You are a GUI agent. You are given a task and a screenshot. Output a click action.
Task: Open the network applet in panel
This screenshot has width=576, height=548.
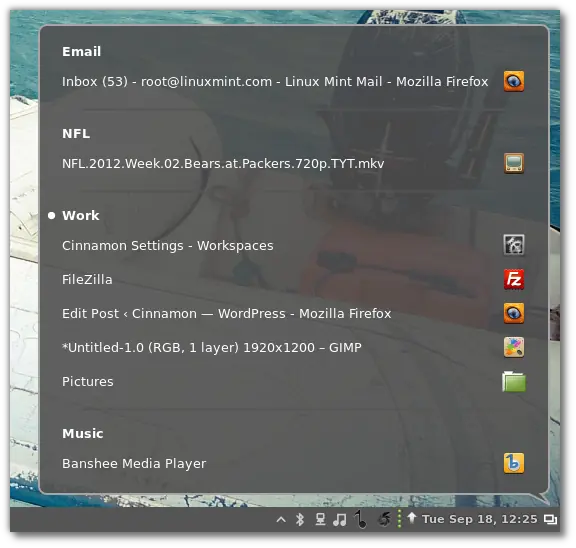tap(320, 519)
